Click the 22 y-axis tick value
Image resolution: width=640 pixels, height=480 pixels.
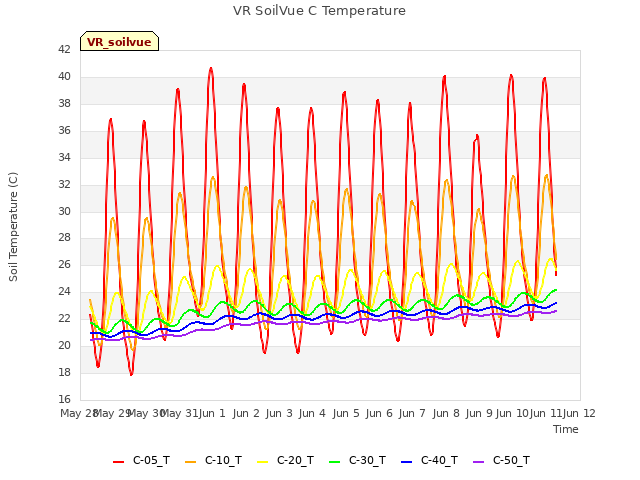pyautogui.click(x=64, y=318)
